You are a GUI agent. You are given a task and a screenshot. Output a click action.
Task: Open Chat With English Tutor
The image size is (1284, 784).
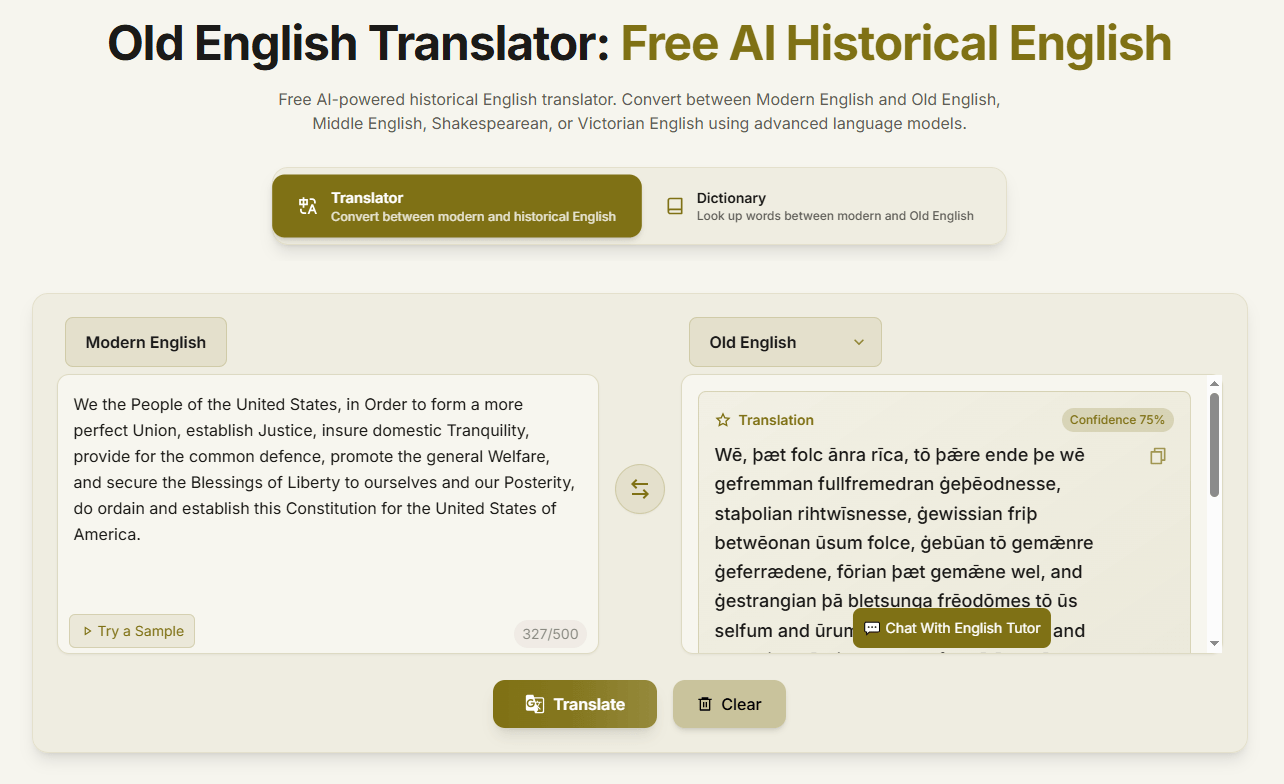click(x=952, y=628)
